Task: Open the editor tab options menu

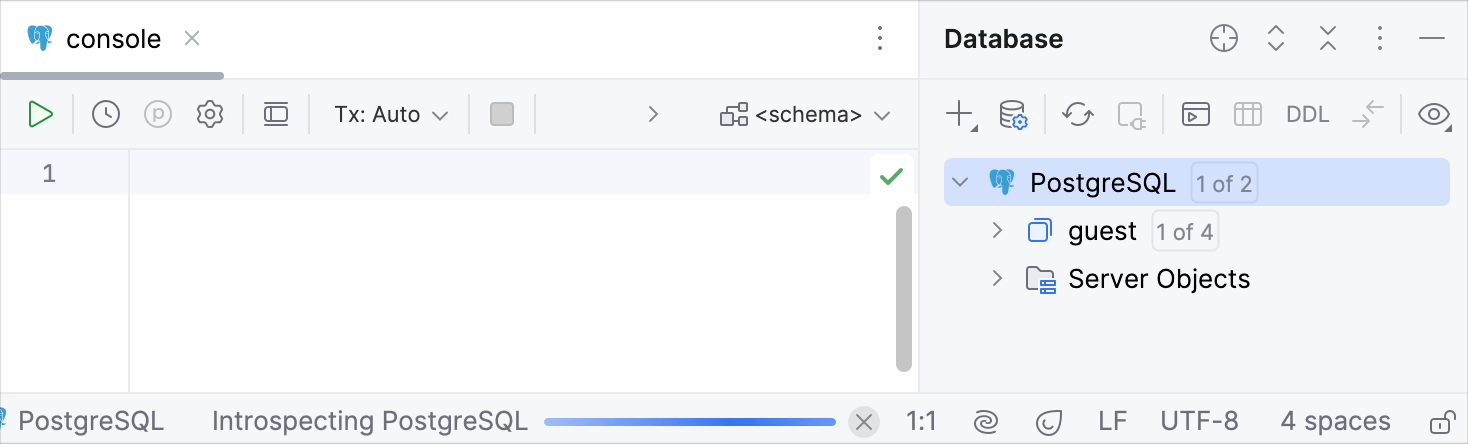Action: pyautogui.click(x=880, y=39)
